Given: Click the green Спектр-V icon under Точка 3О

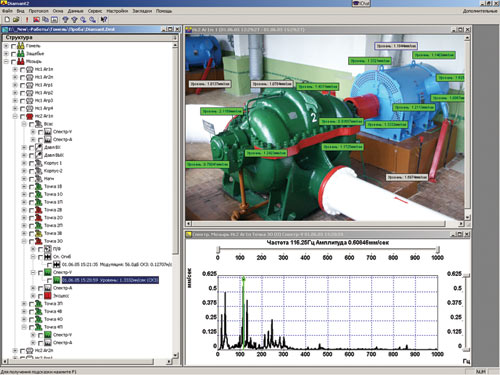Looking at the screenshot, I should tap(48, 272).
